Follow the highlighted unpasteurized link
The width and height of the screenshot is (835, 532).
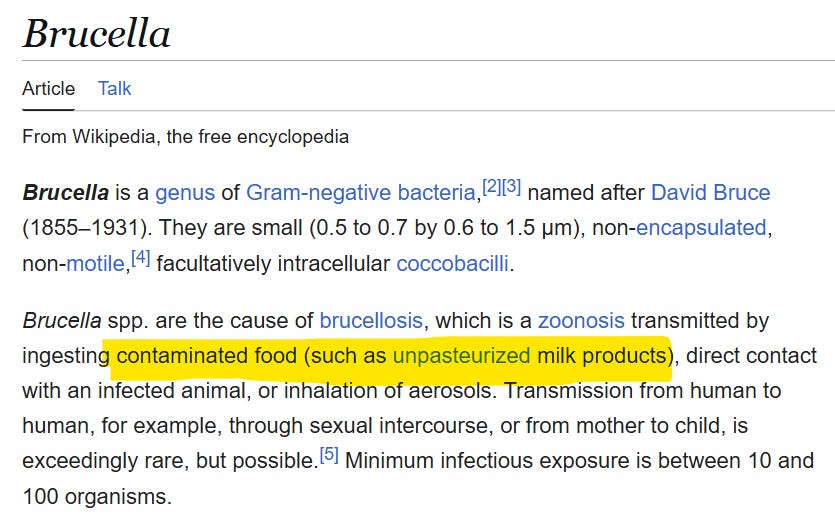click(x=461, y=355)
